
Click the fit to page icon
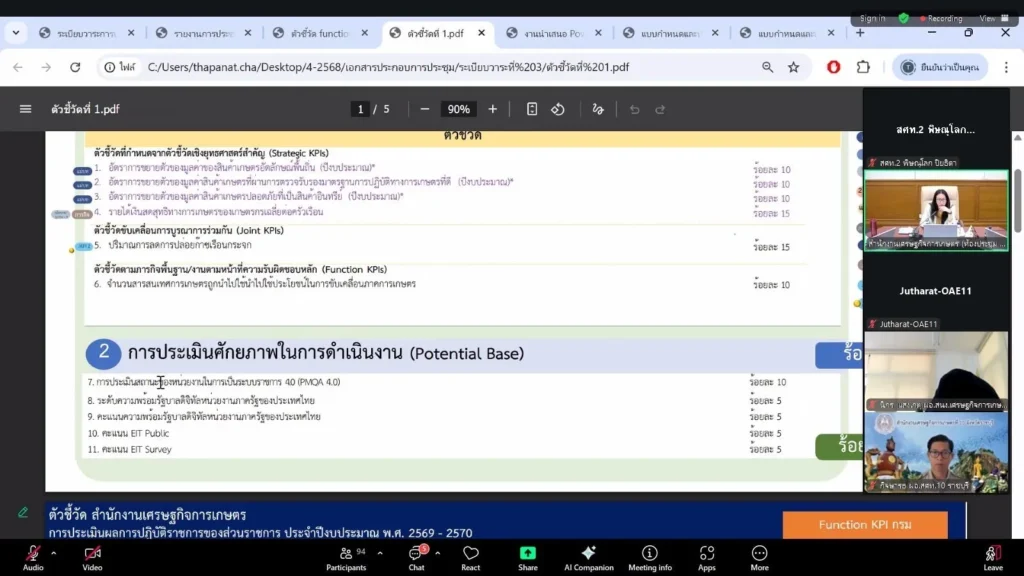click(532, 109)
